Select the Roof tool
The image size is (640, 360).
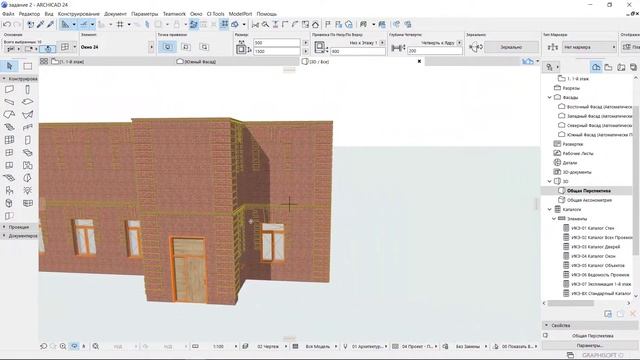(9, 115)
